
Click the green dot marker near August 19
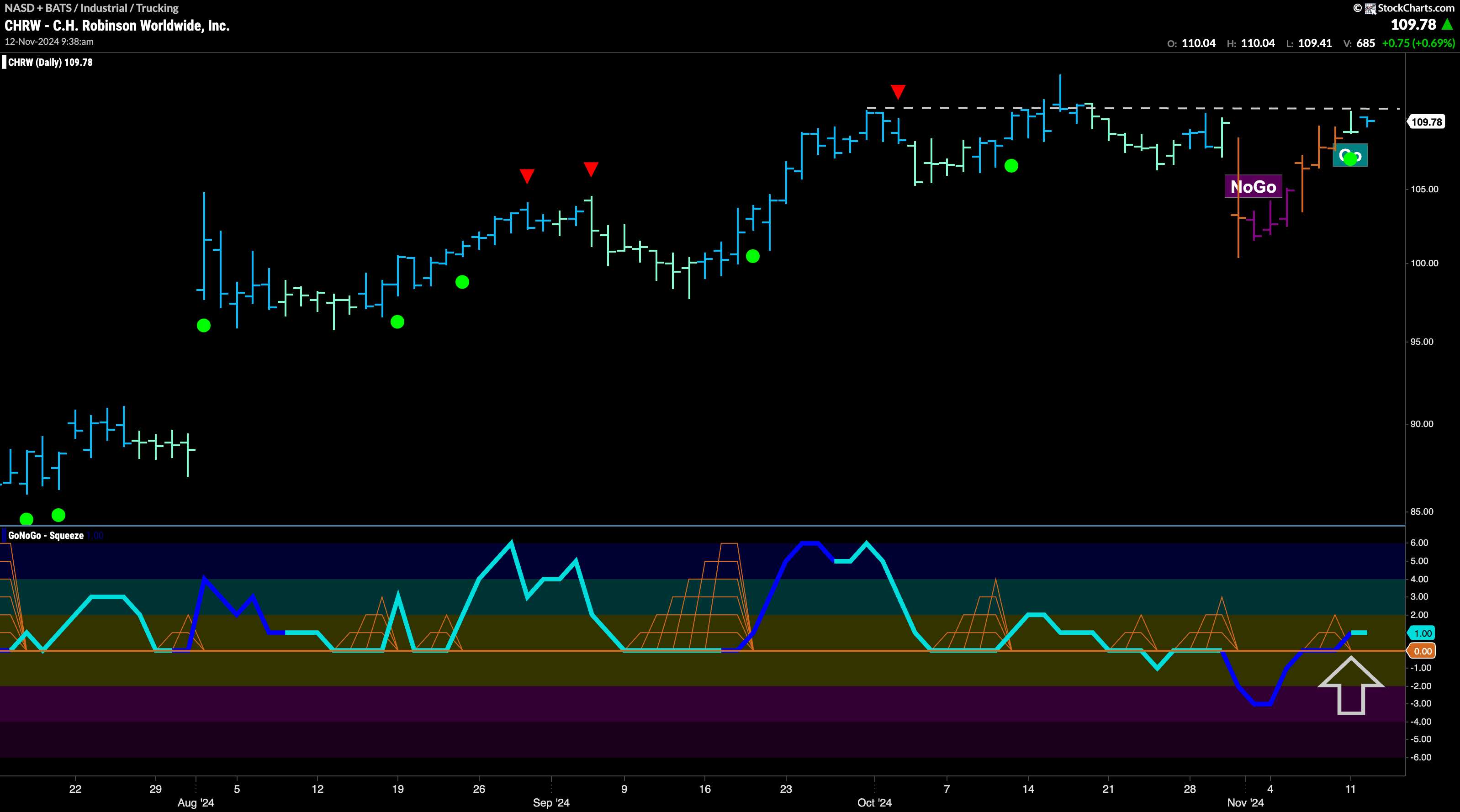click(x=397, y=322)
